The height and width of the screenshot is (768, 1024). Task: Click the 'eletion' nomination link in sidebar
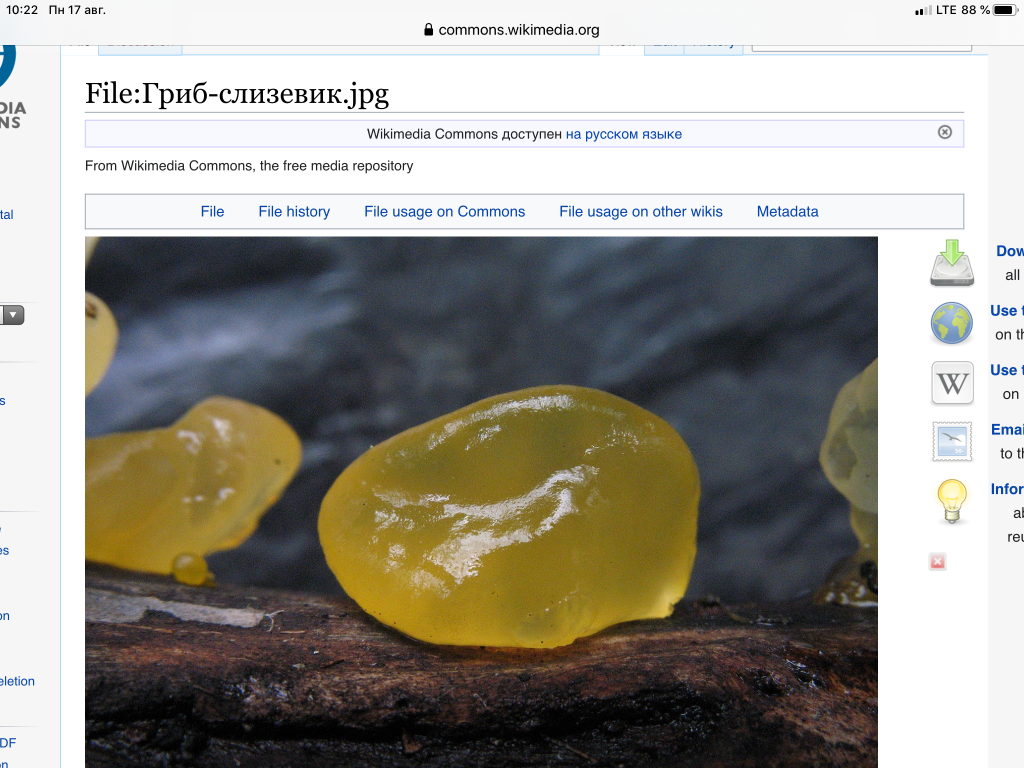(x=18, y=681)
